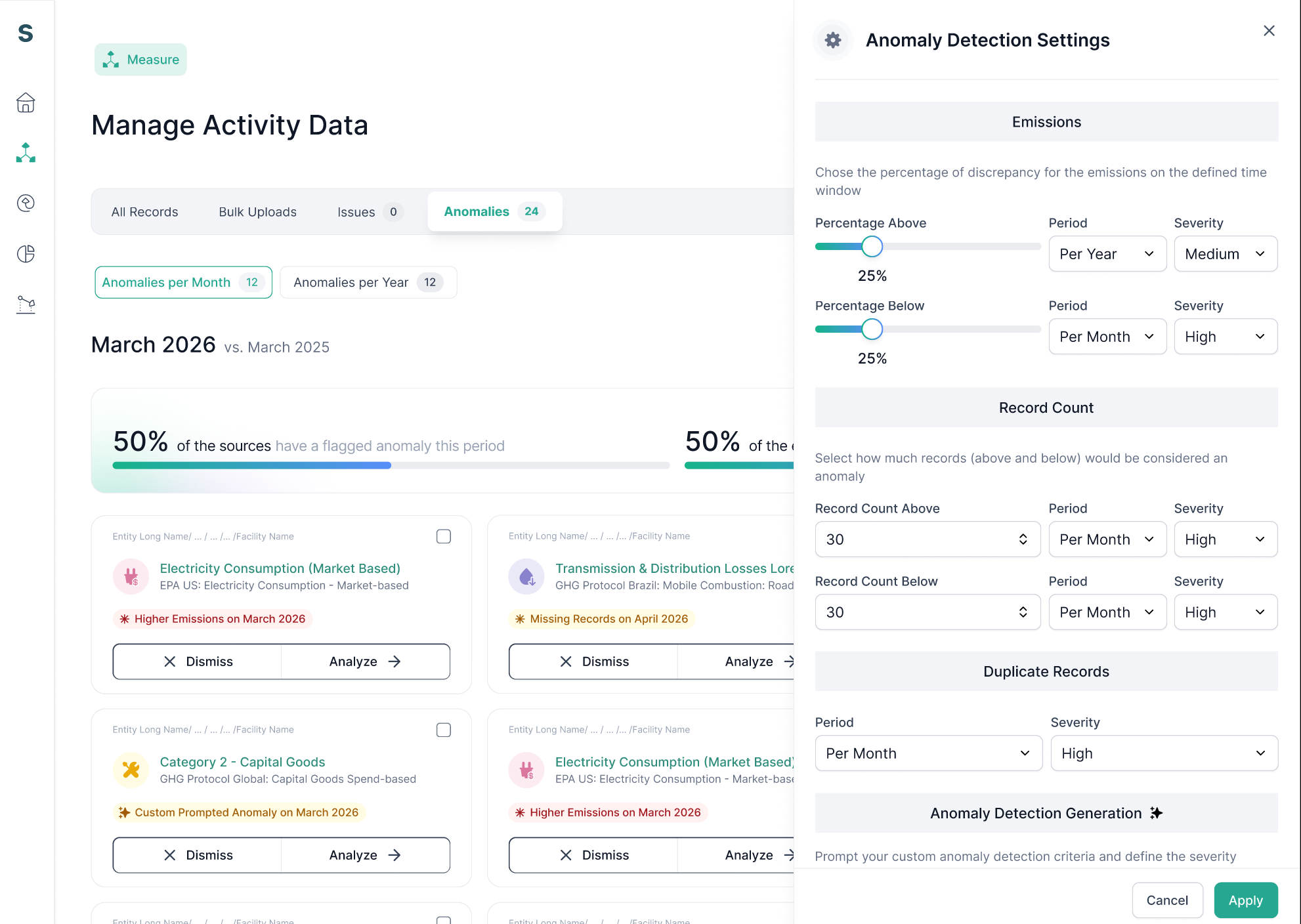
Task: Open Transmission & Distribution Losses title link
Action: coord(675,568)
